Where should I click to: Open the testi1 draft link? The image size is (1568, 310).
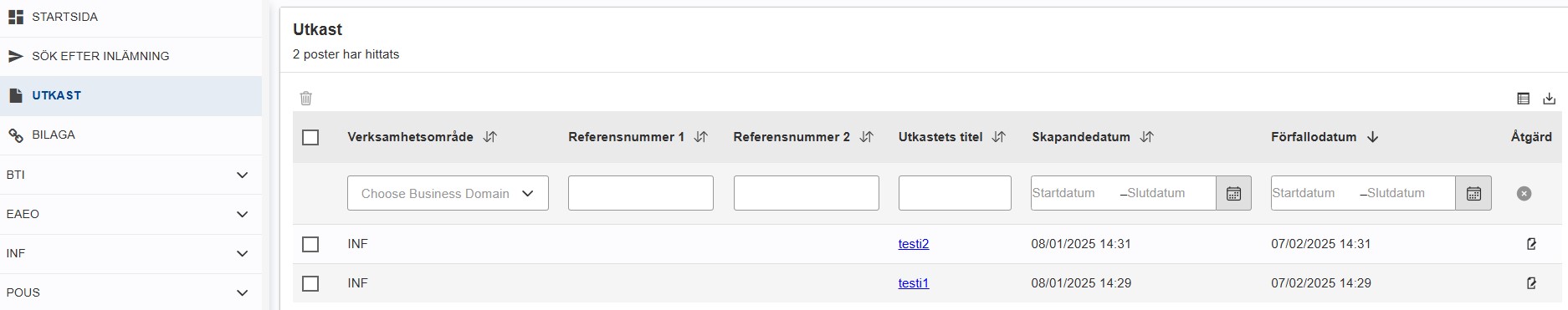[x=914, y=283]
